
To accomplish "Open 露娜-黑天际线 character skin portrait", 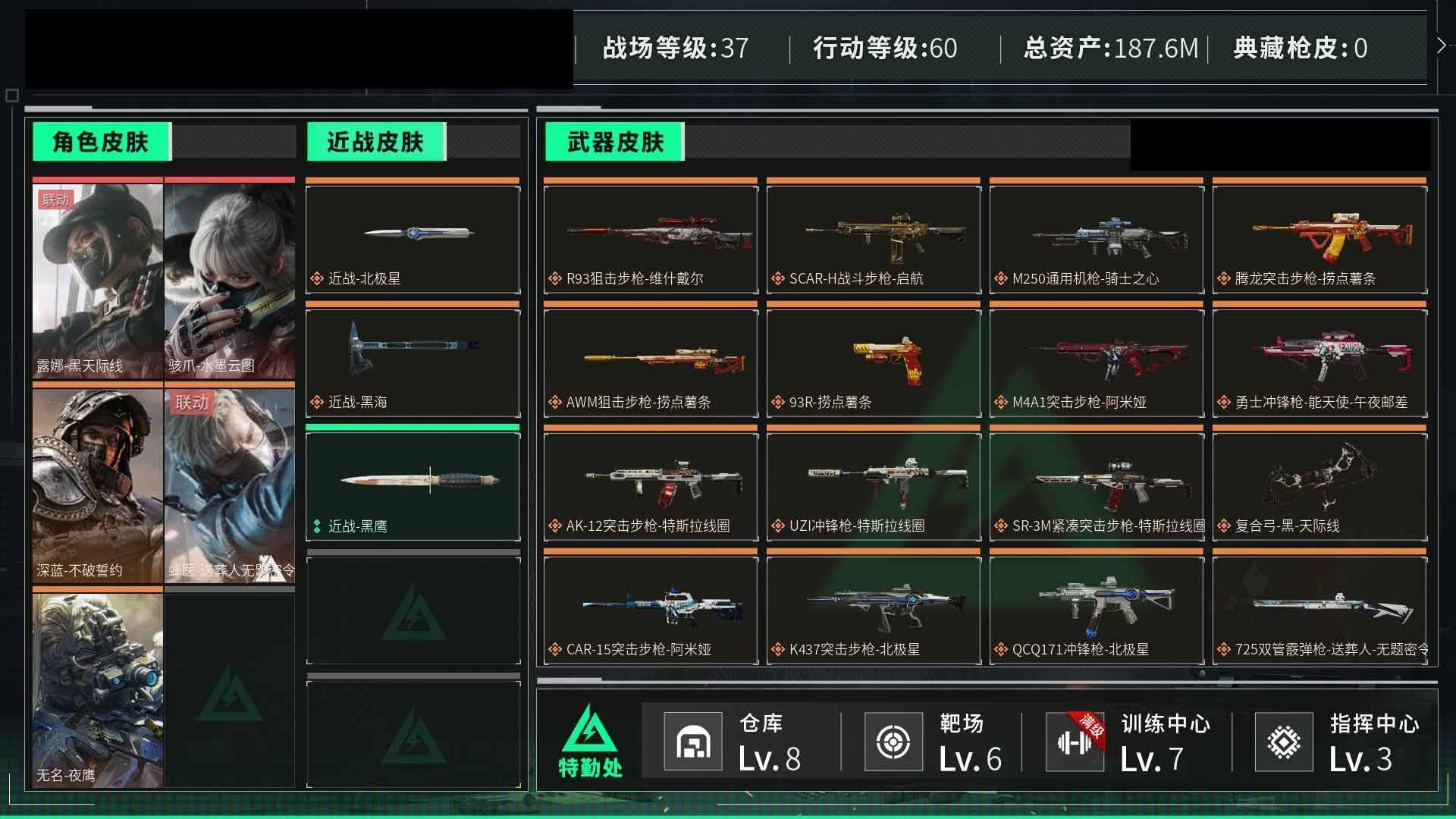I will (x=98, y=281).
